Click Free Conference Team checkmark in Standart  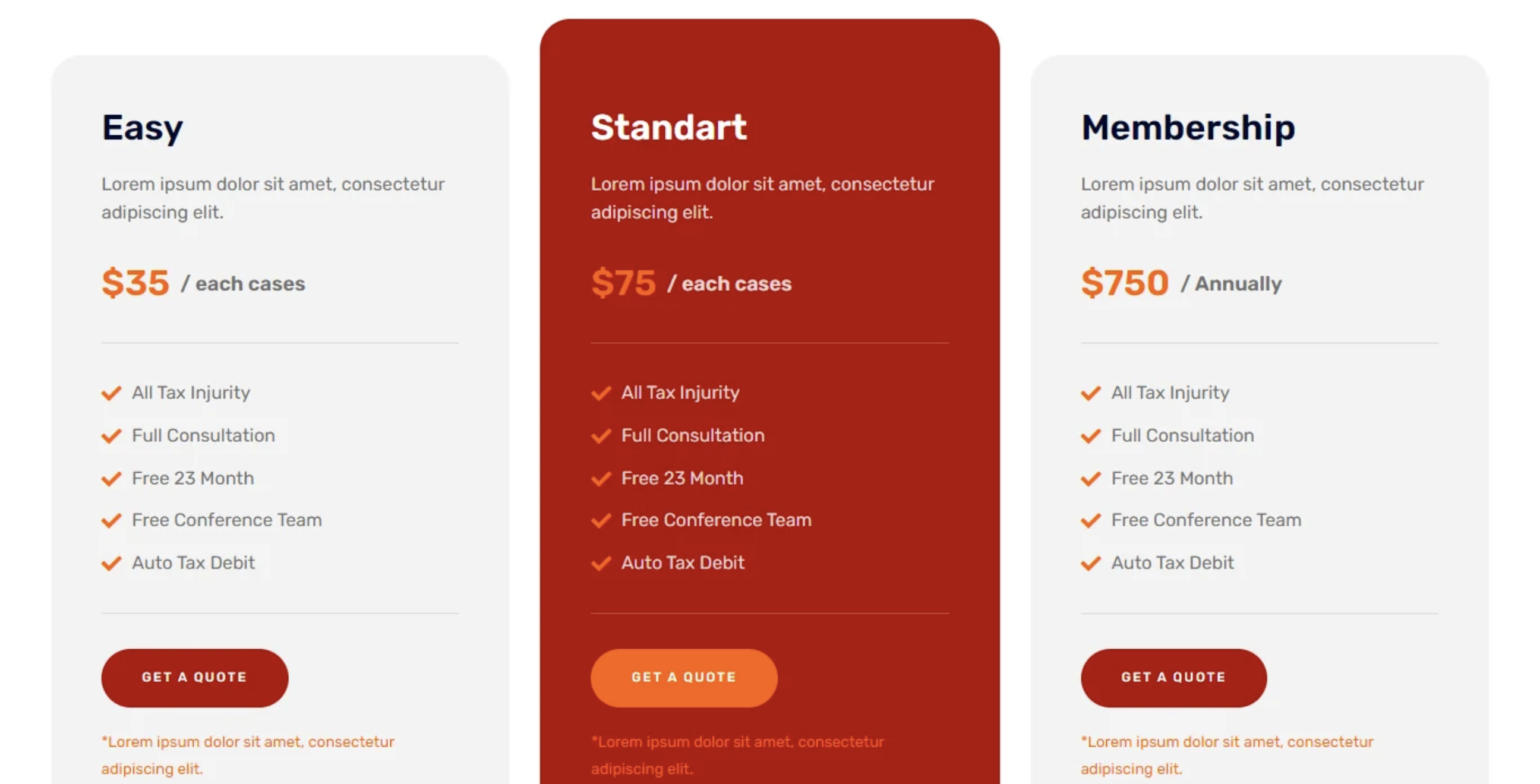601,520
